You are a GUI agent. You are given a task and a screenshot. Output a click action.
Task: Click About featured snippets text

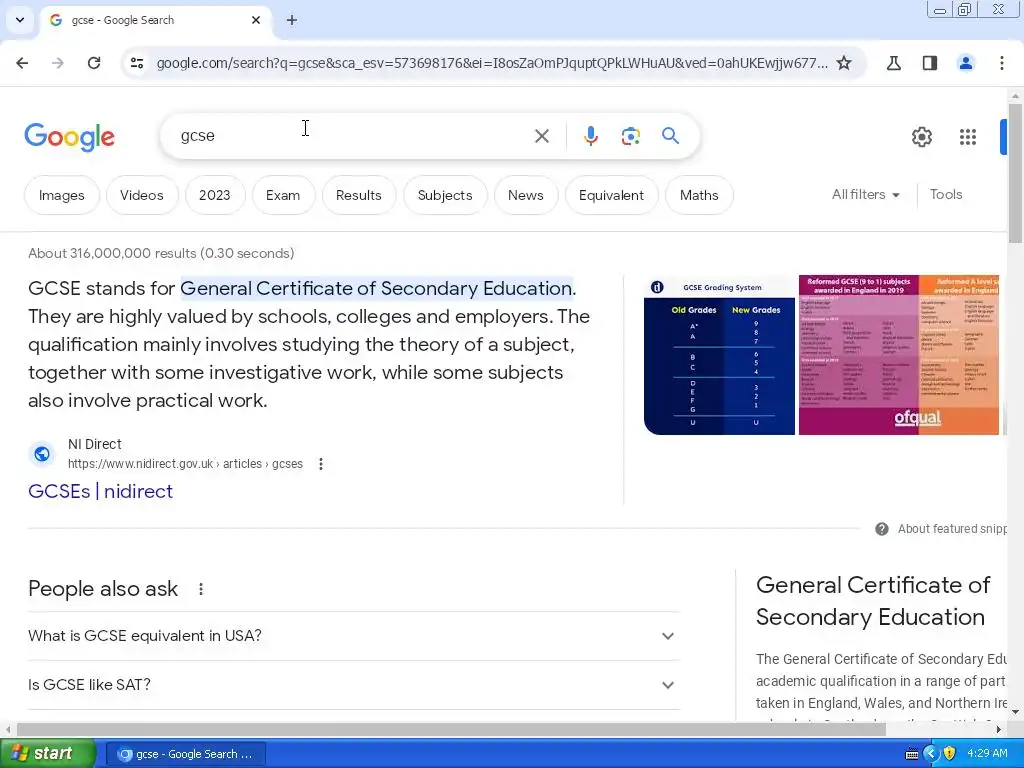pos(952,529)
